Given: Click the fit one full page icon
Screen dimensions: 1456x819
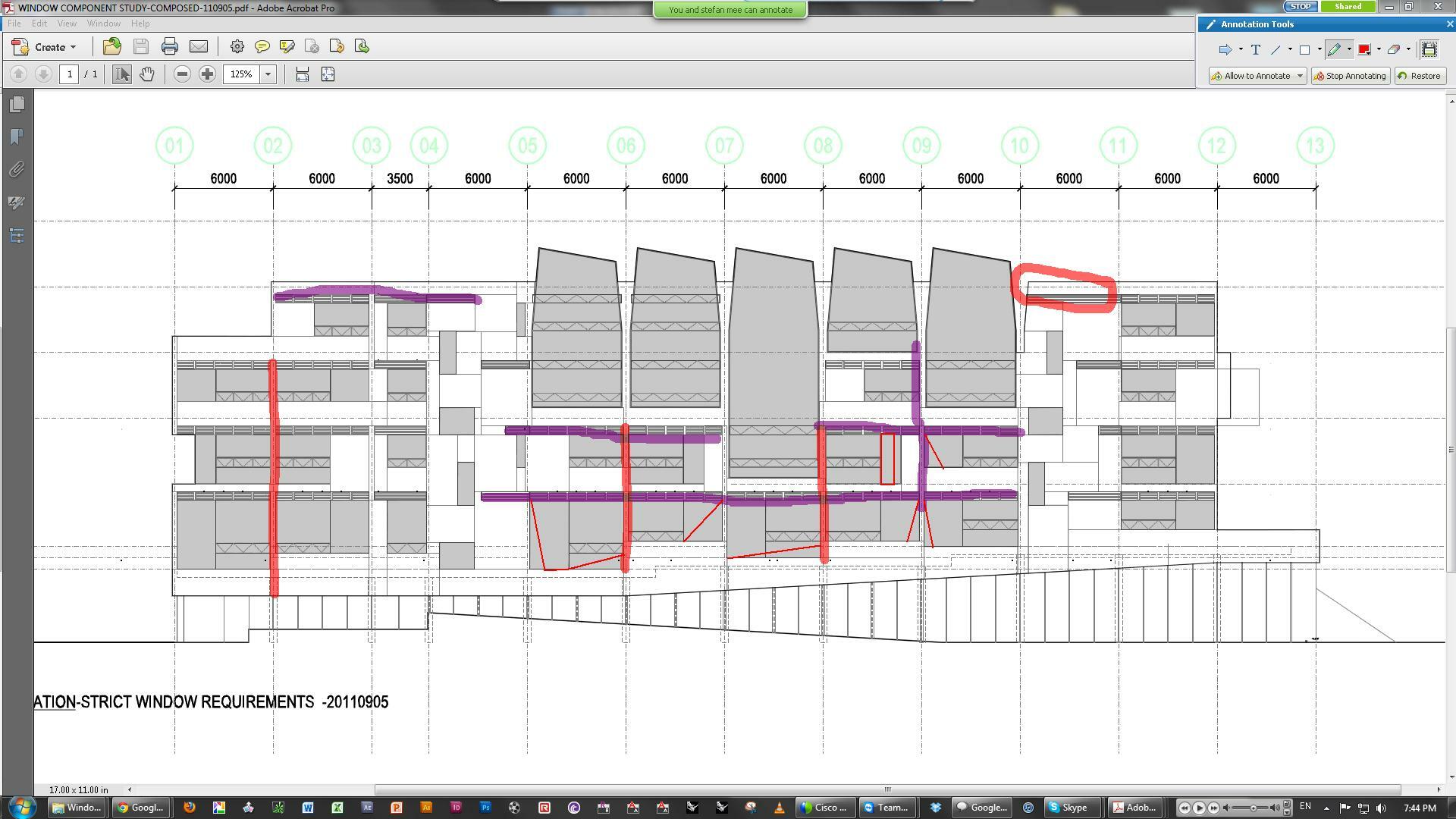Looking at the screenshot, I should coord(328,74).
